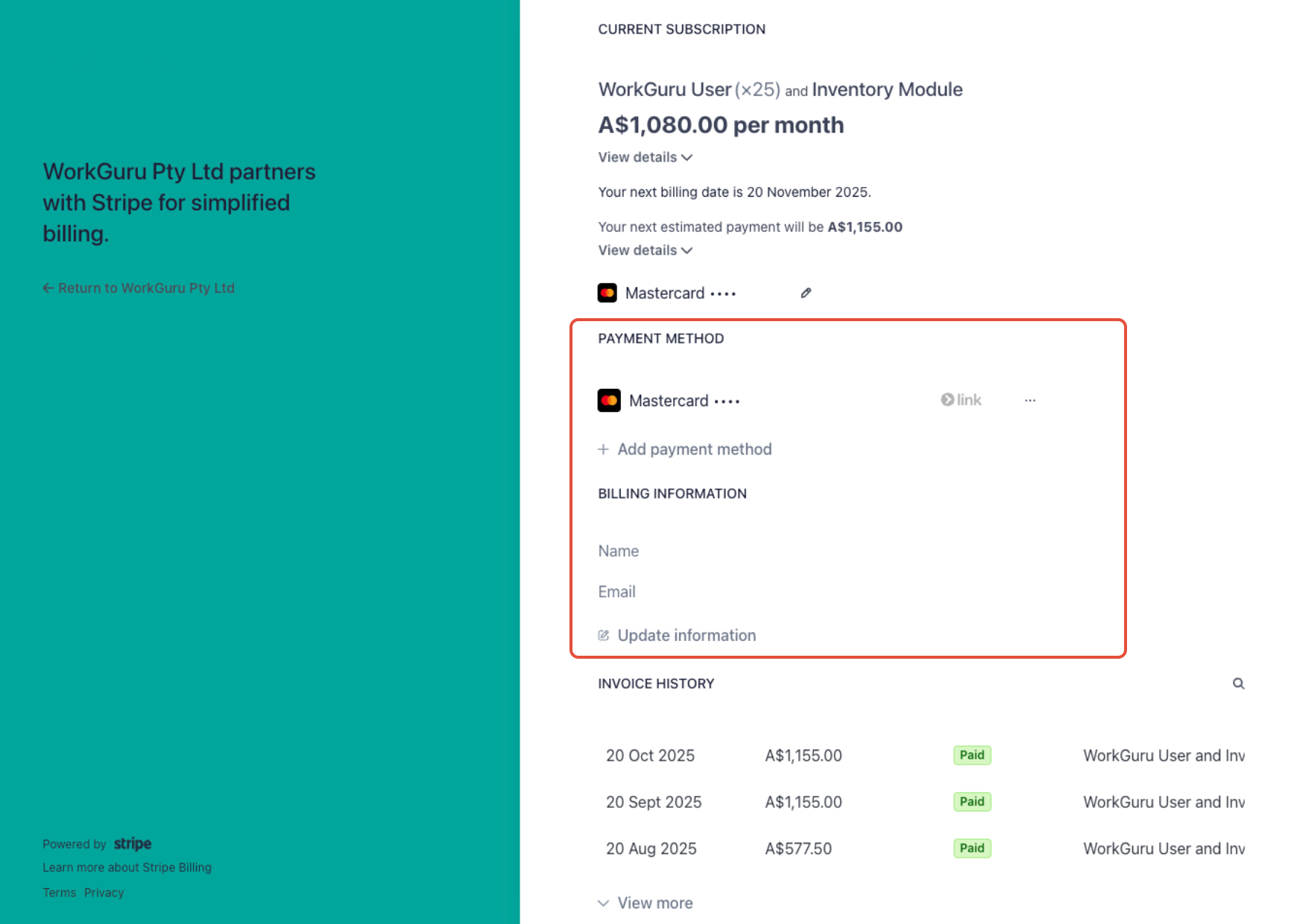Open the Terms link
Image resolution: width=1297 pixels, height=924 pixels.
coord(60,893)
